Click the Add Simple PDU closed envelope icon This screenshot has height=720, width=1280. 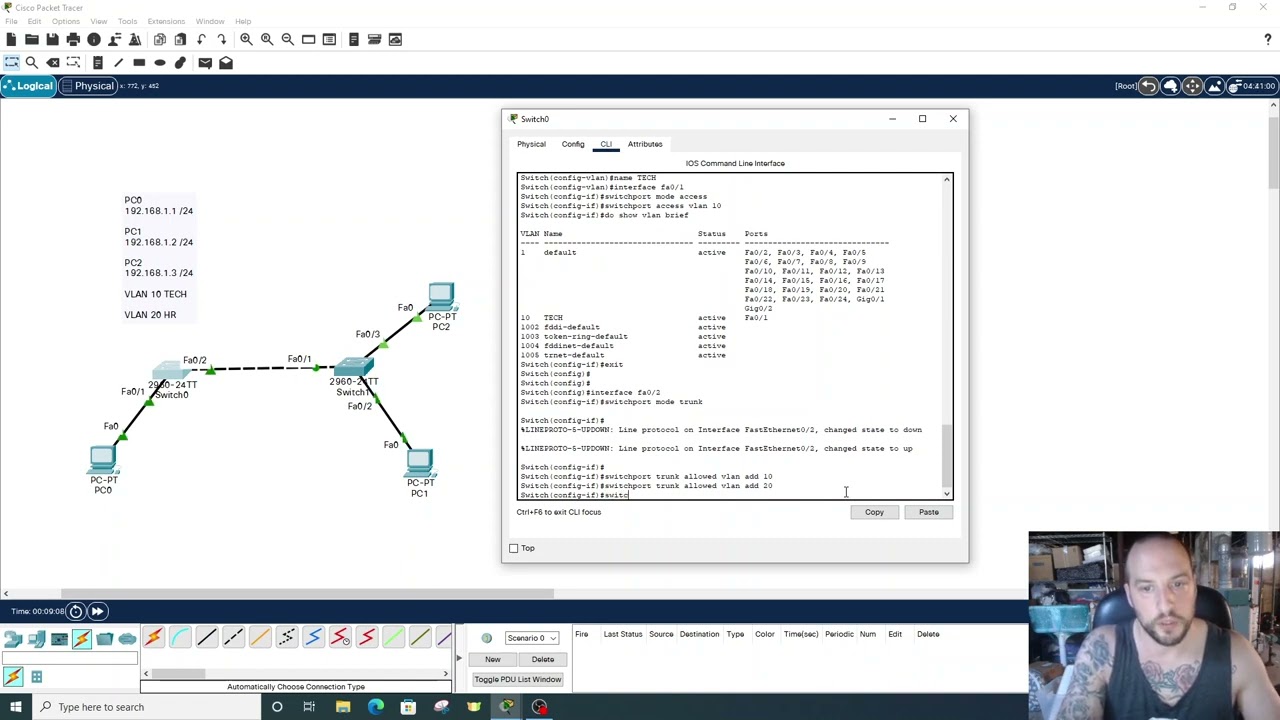pyautogui.click(x=205, y=62)
